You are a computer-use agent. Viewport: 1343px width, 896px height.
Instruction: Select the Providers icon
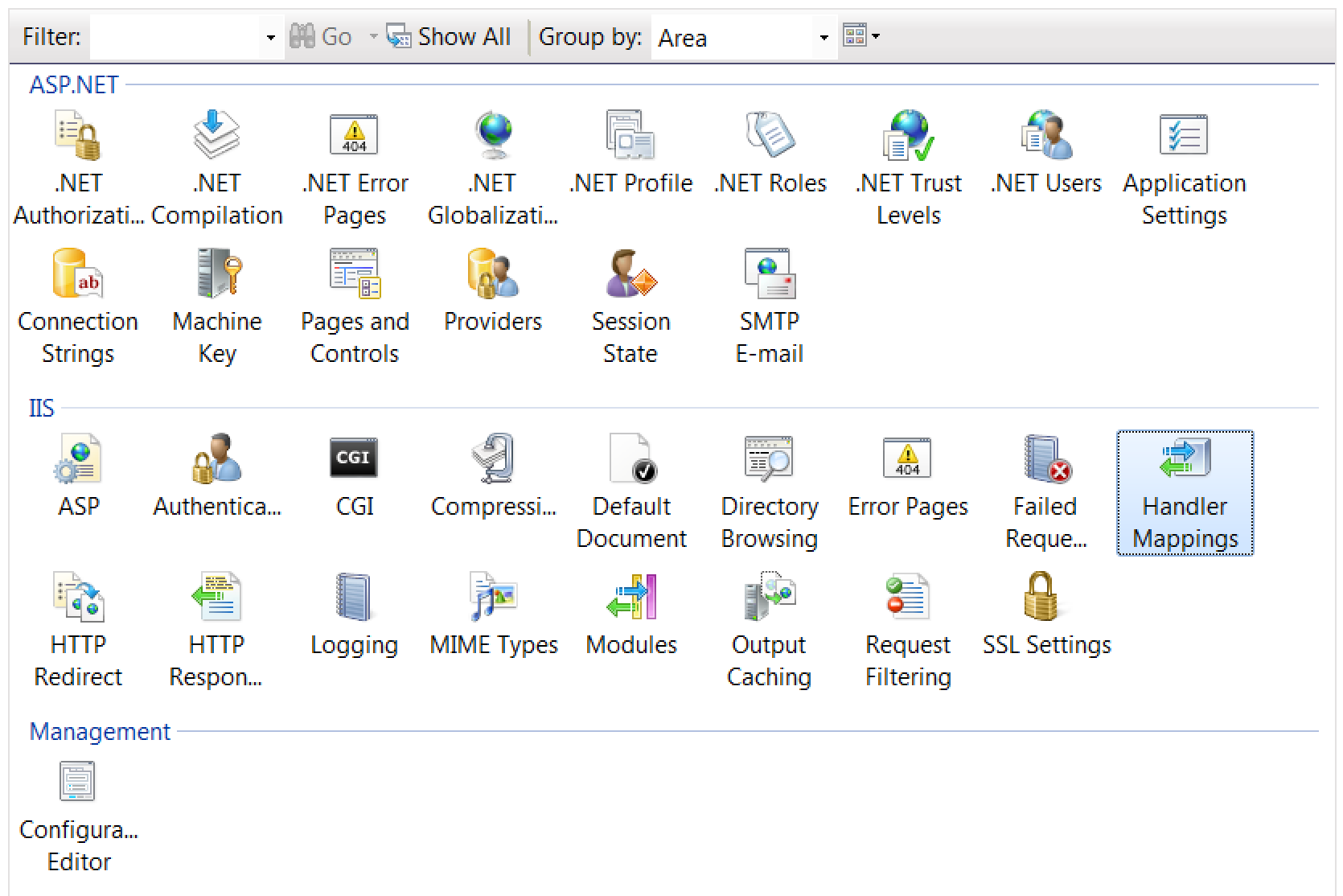tap(493, 273)
